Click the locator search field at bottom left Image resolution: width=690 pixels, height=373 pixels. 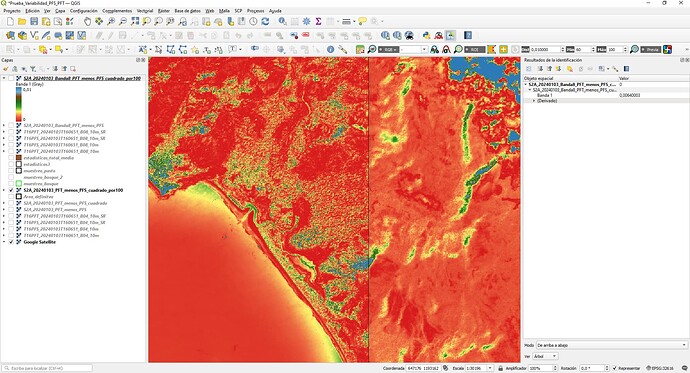48,368
